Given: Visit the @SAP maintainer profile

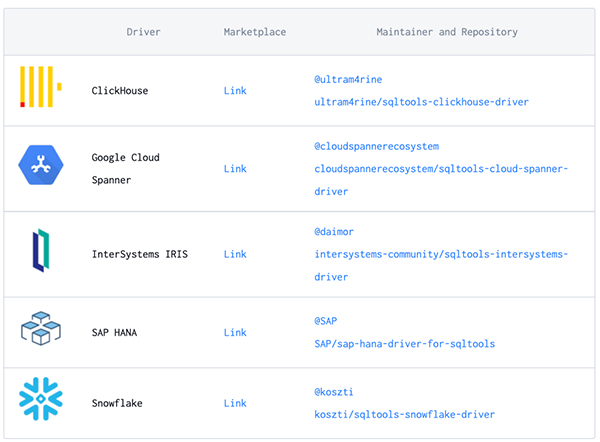Looking at the screenshot, I should click(325, 321).
